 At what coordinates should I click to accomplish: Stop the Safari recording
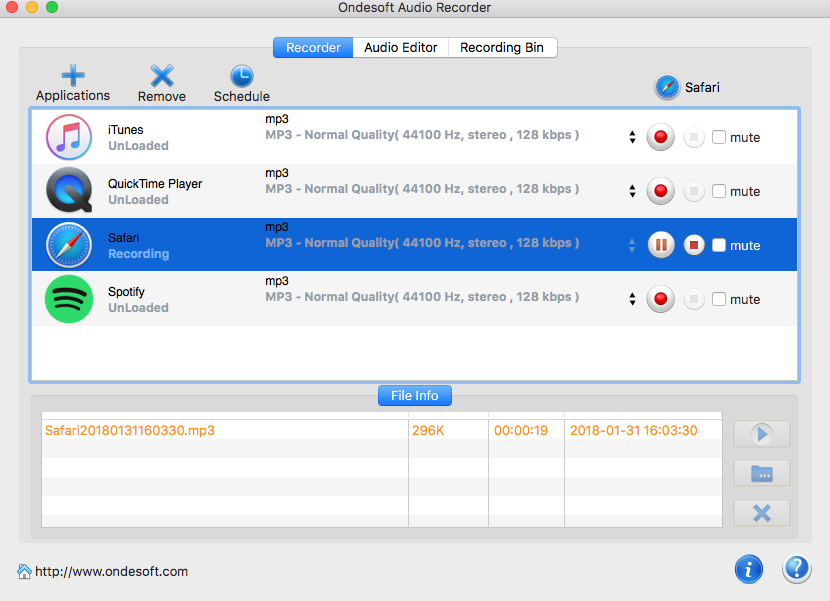click(x=694, y=246)
